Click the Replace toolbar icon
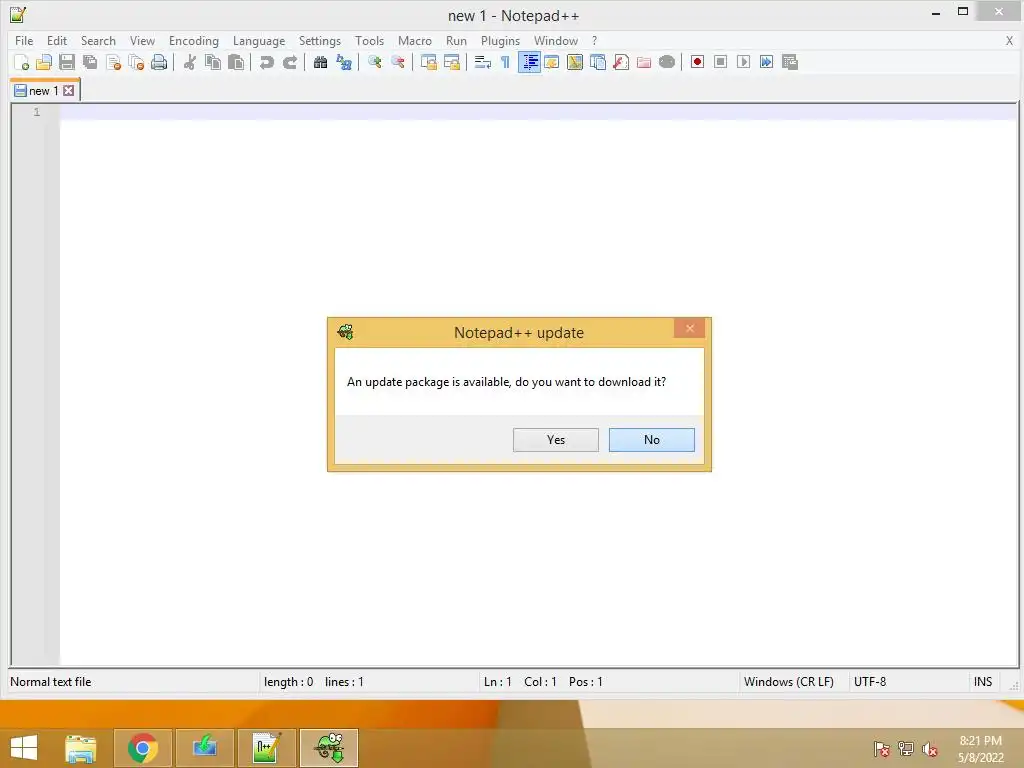 [x=344, y=62]
